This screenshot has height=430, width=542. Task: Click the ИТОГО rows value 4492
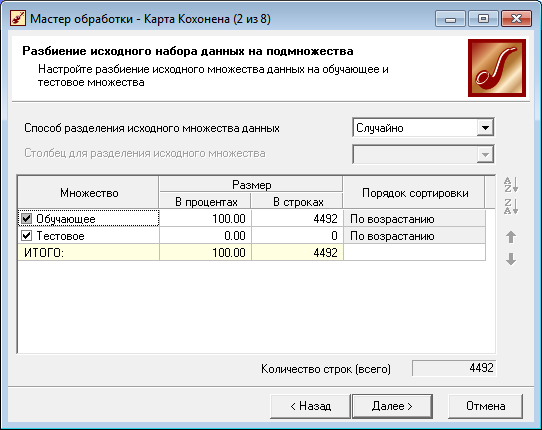(x=325, y=253)
